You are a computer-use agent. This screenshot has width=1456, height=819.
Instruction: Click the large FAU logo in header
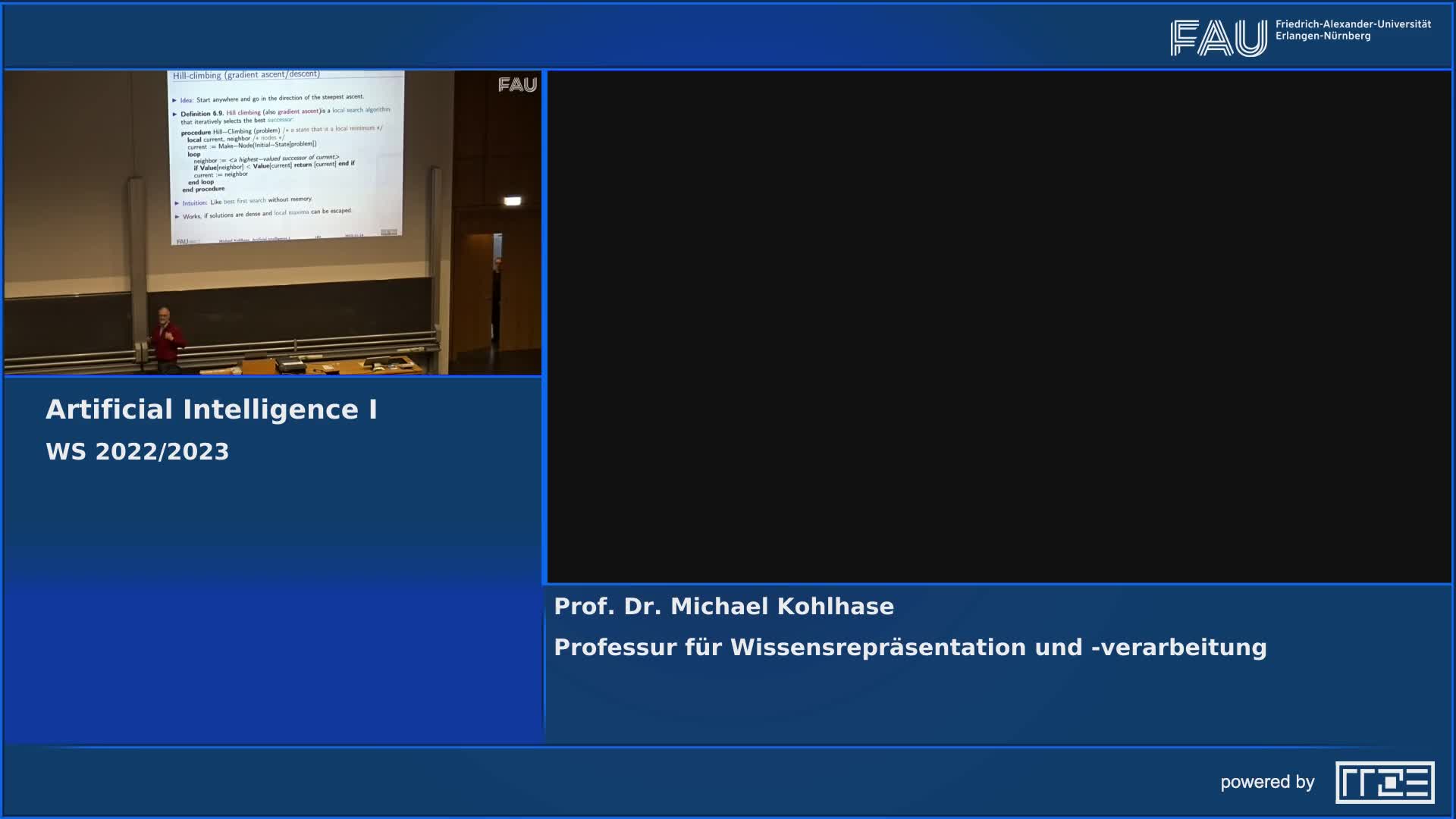[x=1218, y=38]
